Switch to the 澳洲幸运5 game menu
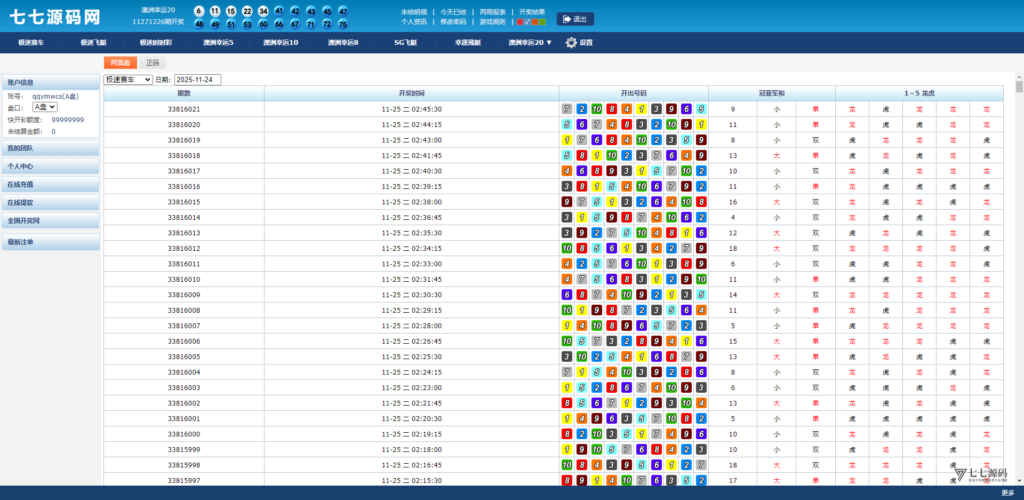1024x500 pixels. pos(218,42)
